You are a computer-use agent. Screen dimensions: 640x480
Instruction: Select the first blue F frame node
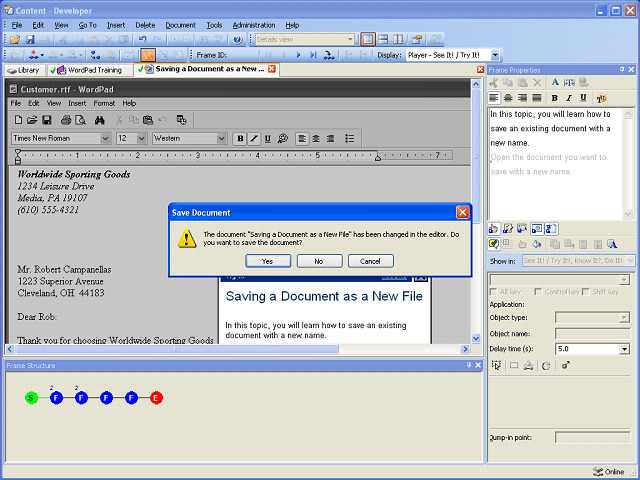56,398
